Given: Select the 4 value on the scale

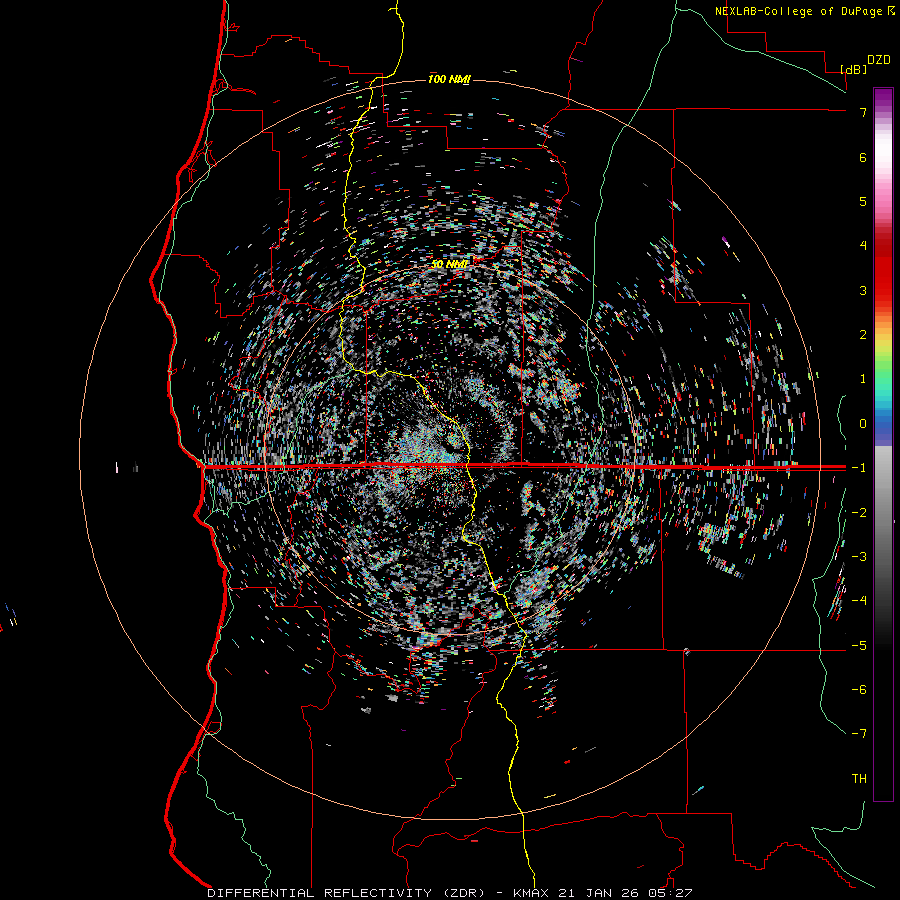Looking at the screenshot, I should [863, 246].
